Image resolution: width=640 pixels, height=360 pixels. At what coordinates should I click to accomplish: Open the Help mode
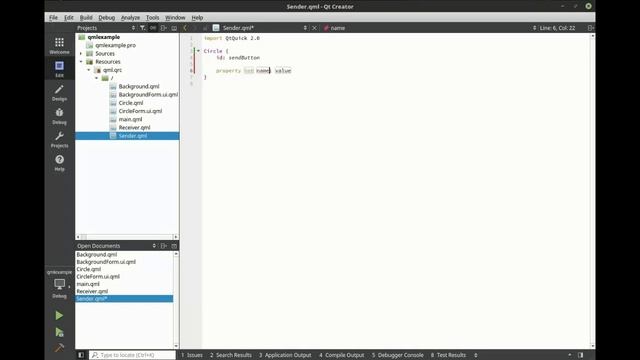pos(59,162)
